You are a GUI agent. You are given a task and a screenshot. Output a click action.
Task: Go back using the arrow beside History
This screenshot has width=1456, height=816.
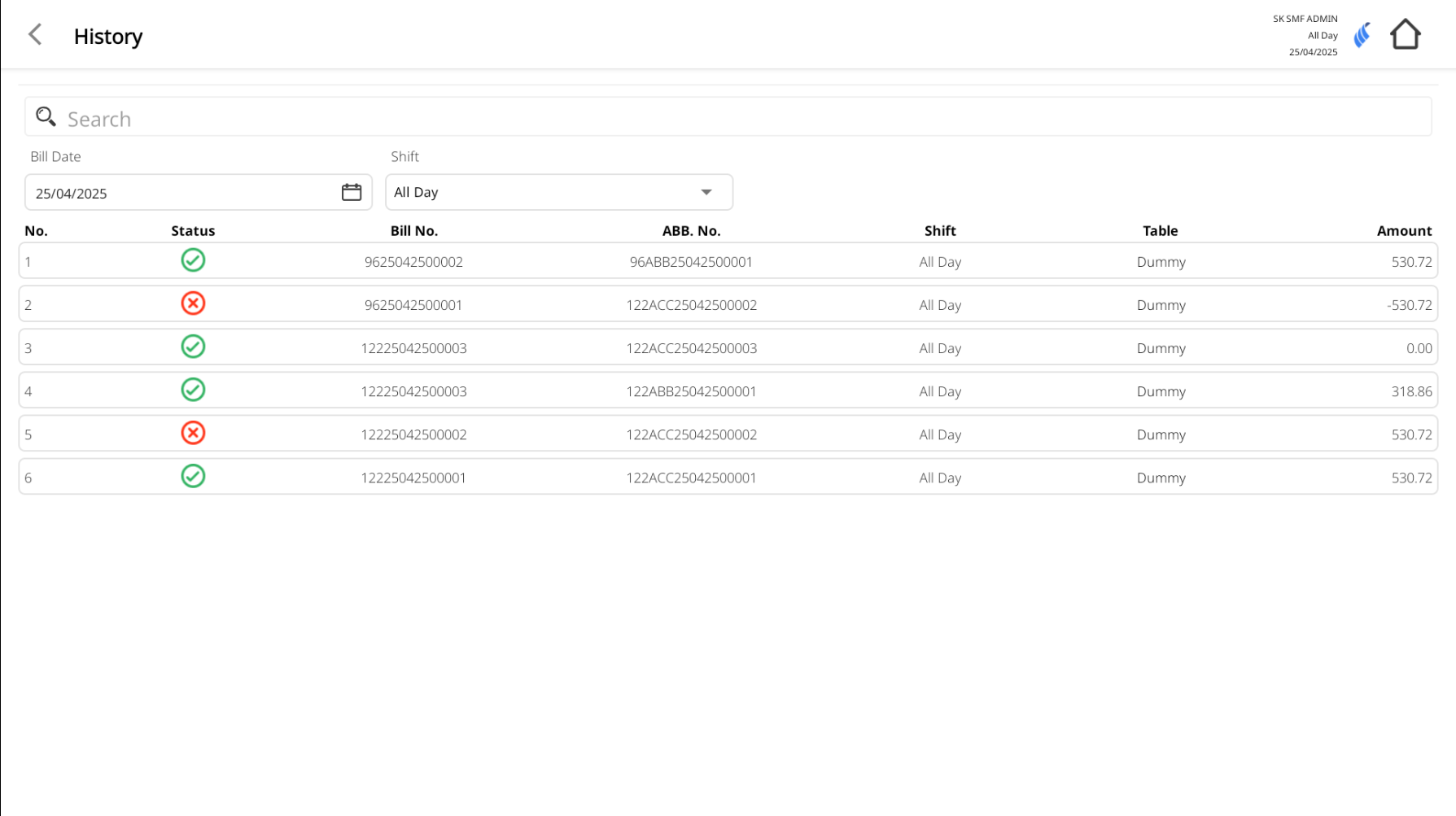pos(35,35)
